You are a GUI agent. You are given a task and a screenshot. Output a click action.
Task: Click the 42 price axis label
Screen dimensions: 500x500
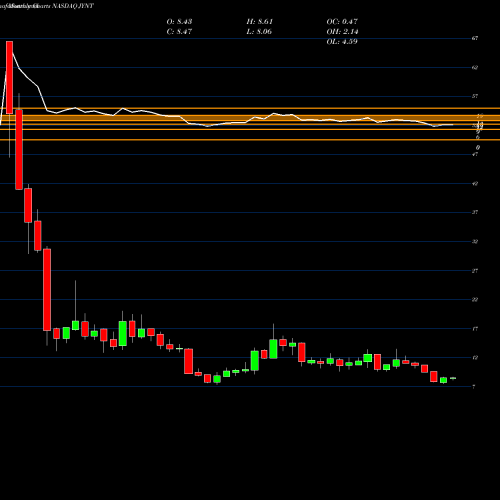tap(475, 183)
